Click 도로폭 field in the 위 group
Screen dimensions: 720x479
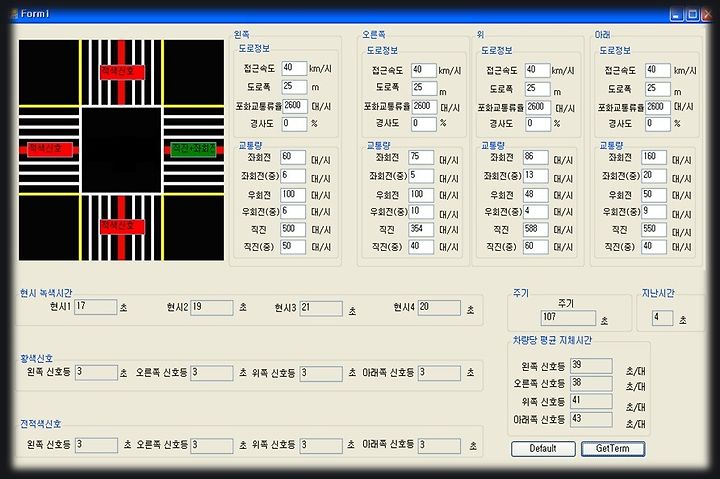click(537, 89)
